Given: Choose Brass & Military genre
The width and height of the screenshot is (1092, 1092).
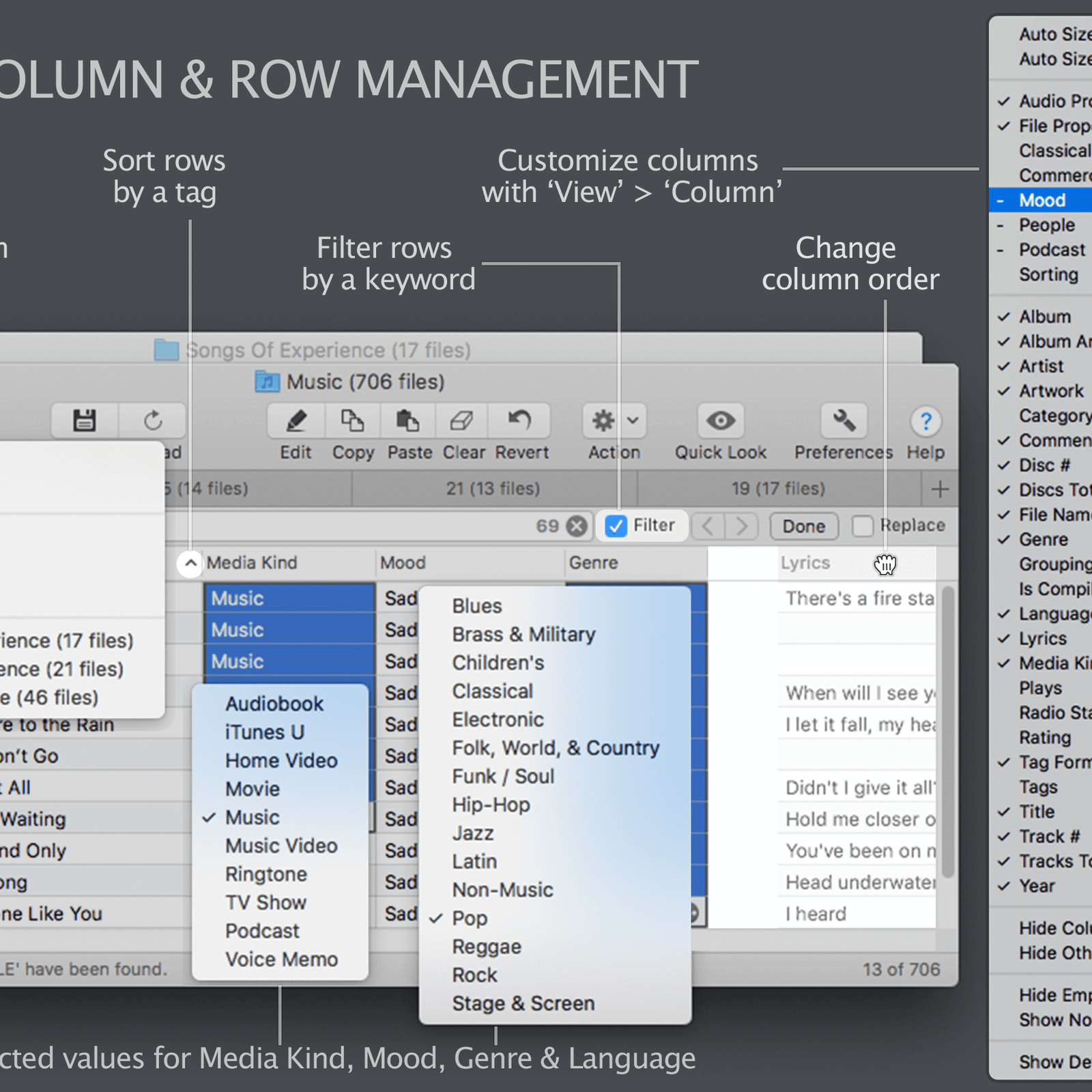Looking at the screenshot, I should pos(555,635).
